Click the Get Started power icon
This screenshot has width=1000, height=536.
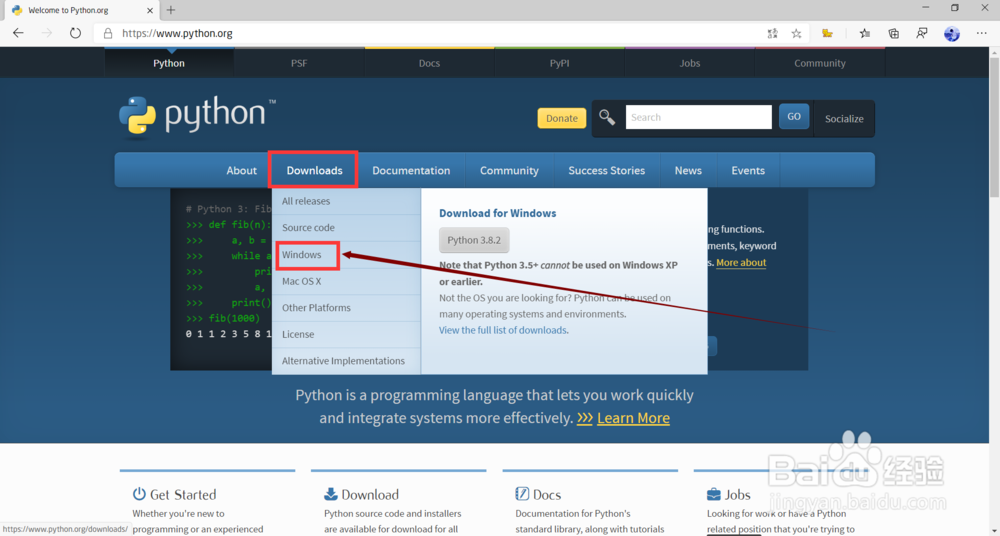139,494
